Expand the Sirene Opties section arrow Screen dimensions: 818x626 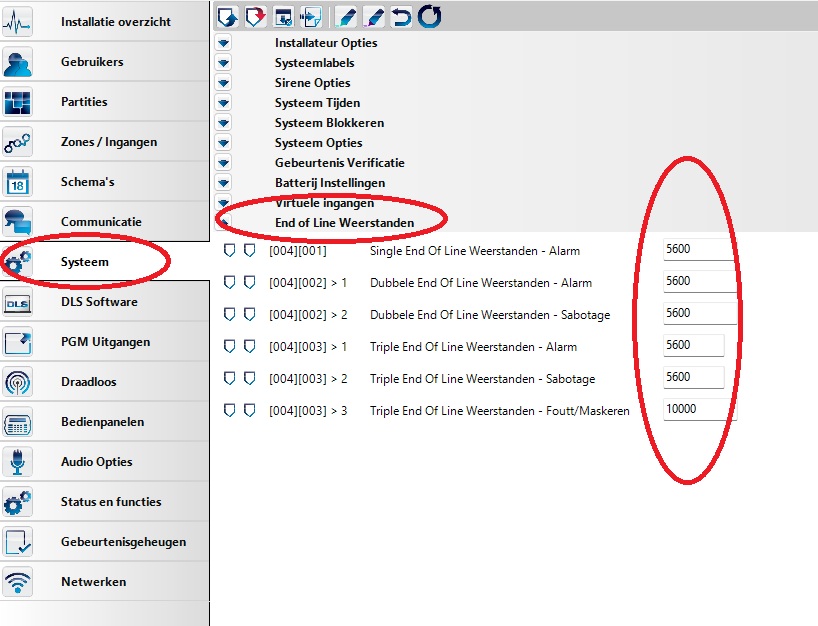[223, 83]
